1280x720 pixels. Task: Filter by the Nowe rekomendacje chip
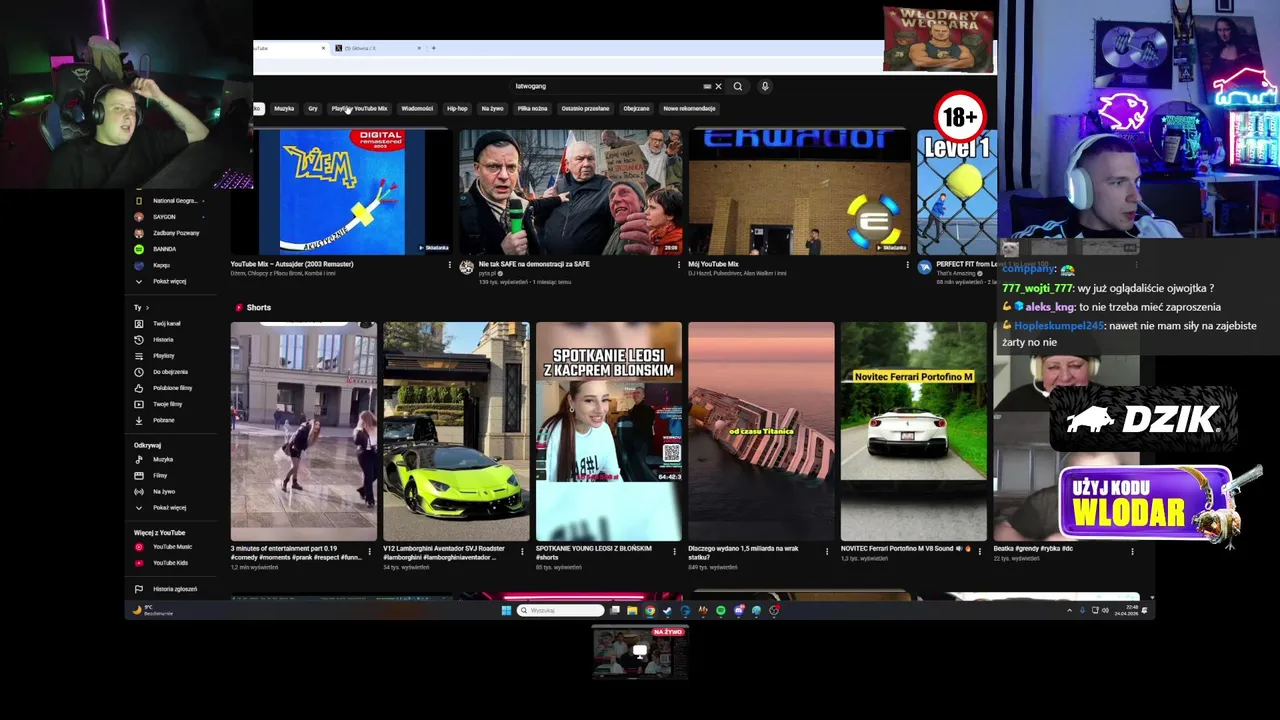point(689,108)
